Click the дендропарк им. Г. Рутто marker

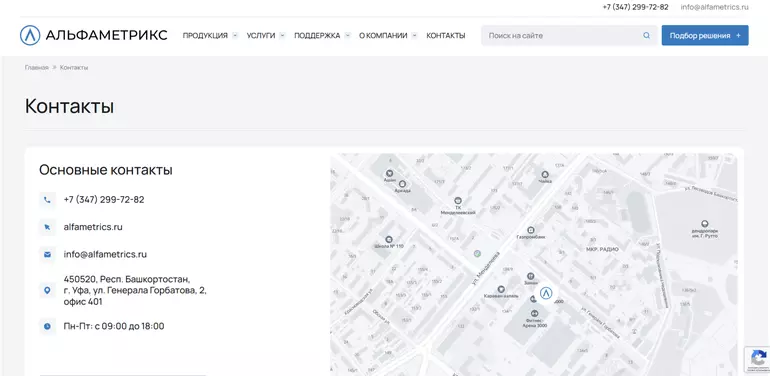(x=705, y=224)
